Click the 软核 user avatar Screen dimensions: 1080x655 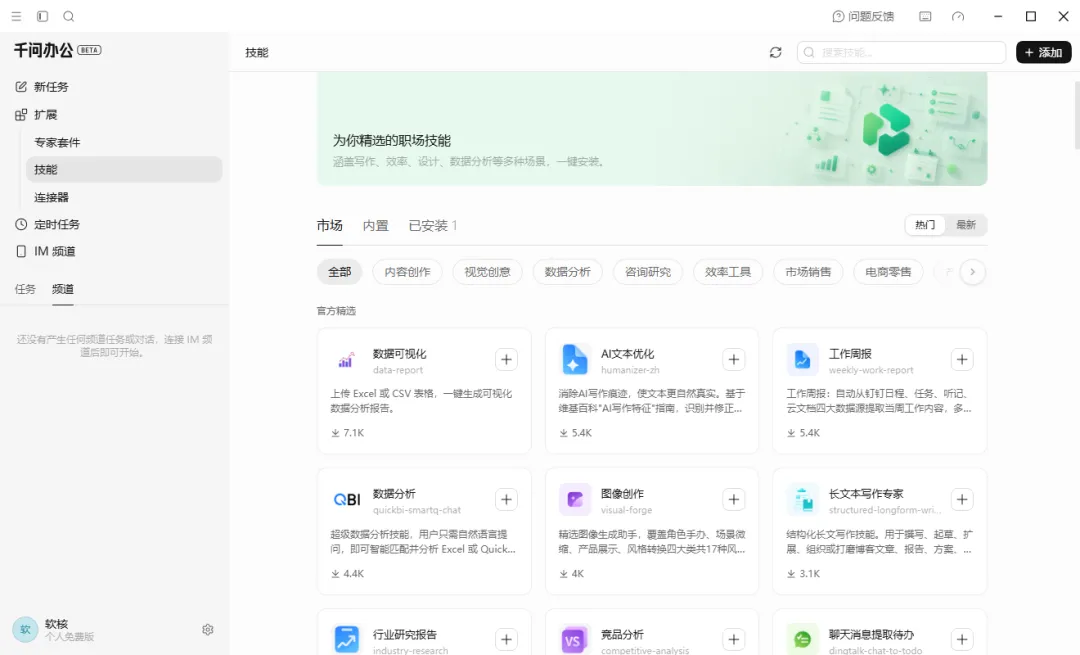click(25, 630)
